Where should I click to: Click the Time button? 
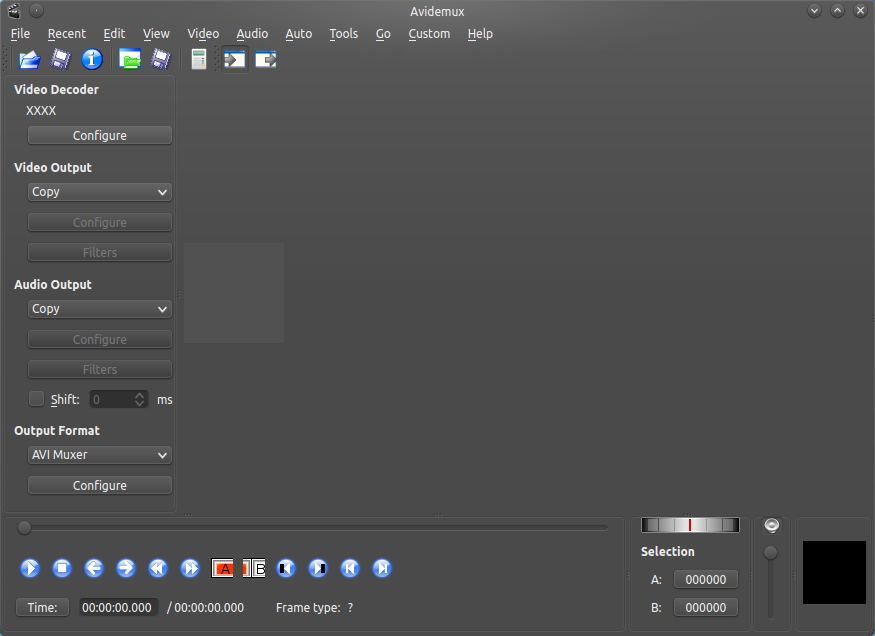coord(42,608)
